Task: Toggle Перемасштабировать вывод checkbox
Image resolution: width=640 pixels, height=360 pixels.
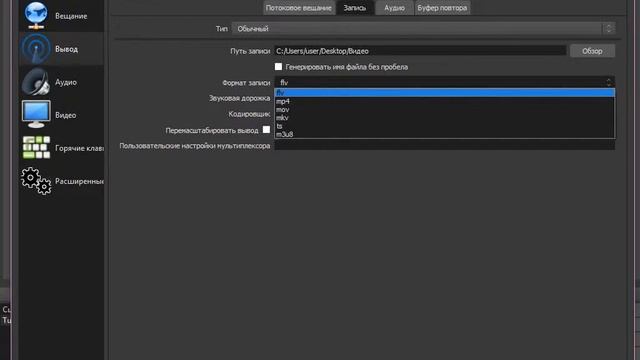Action: (266, 130)
